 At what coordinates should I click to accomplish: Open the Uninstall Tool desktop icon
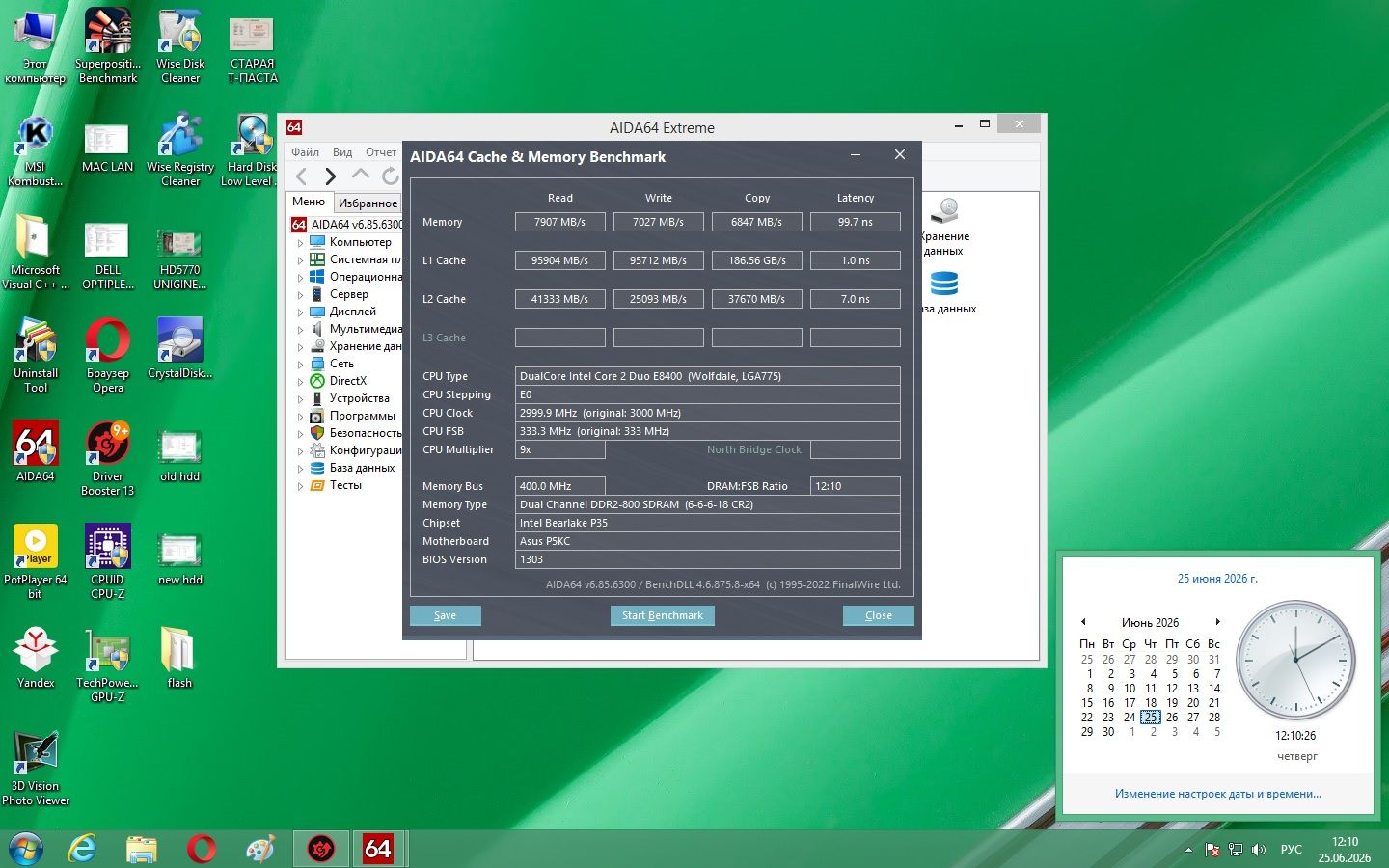[36, 355]
